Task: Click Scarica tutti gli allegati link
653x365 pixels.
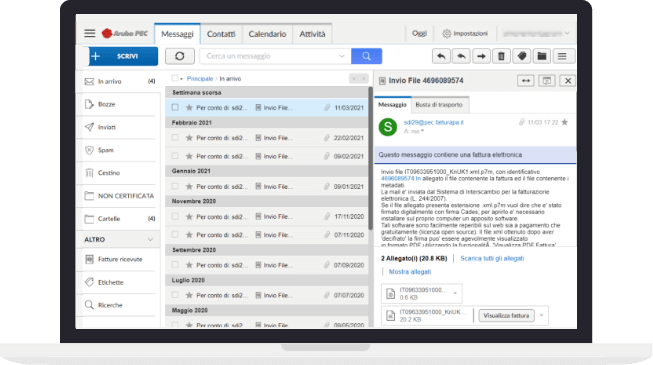Action: pos(492,258)
